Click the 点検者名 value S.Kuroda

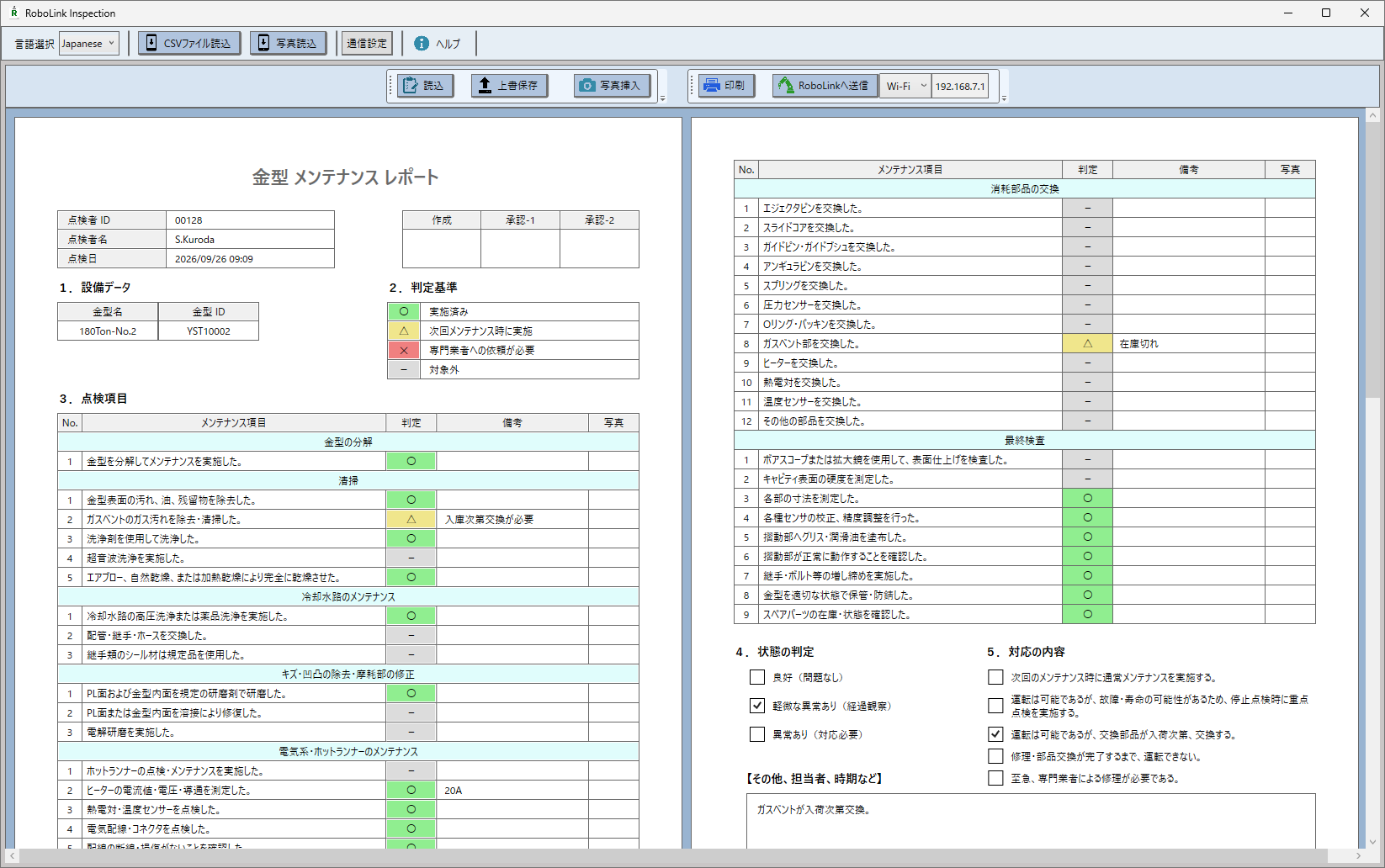[250, 240]
